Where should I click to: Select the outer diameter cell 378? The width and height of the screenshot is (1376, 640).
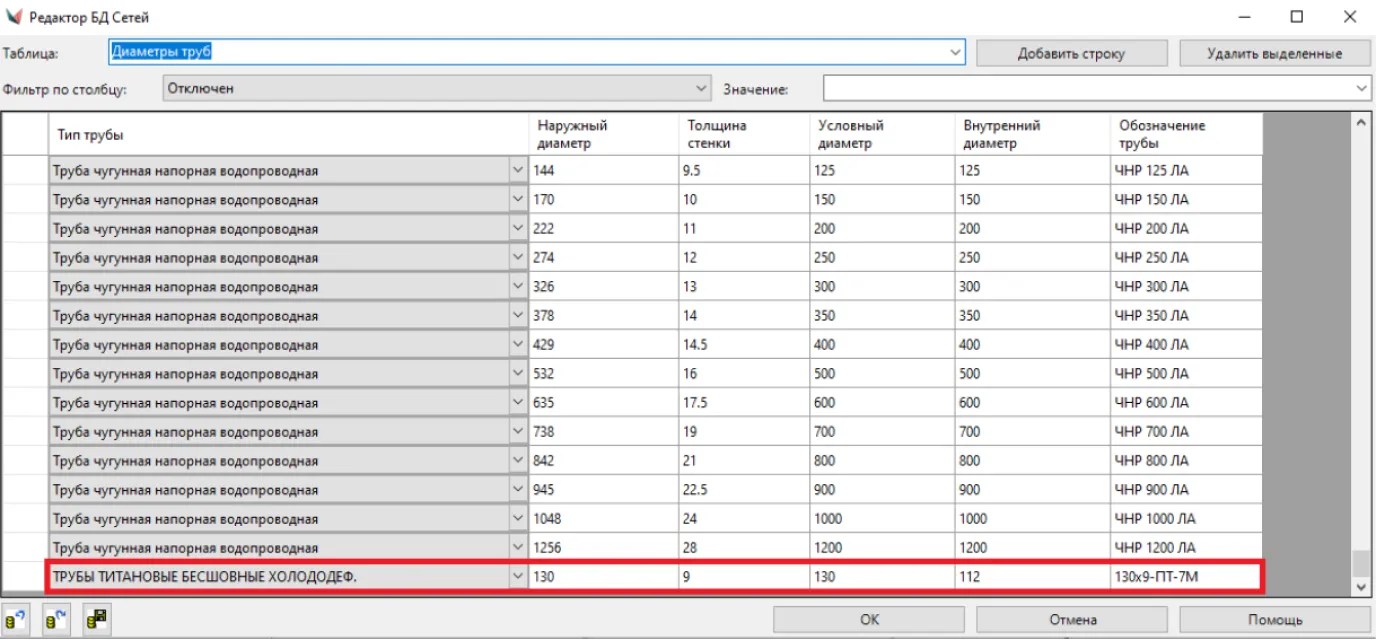[x=604, y=315]
